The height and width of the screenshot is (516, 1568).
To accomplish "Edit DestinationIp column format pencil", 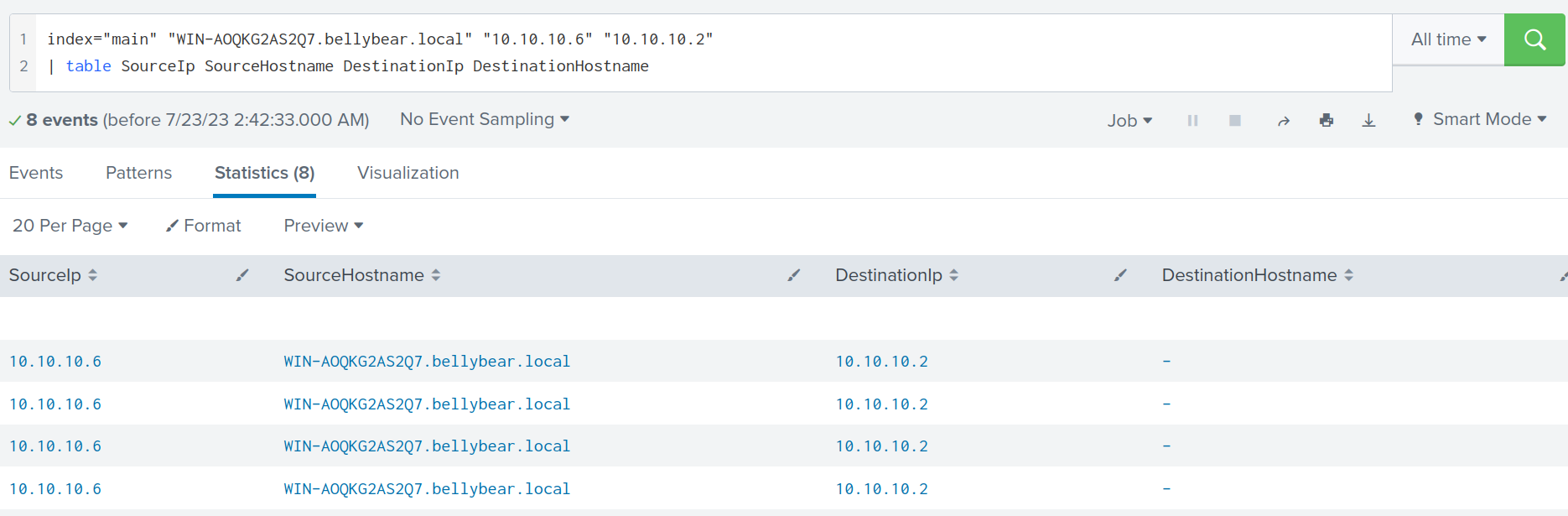I will click(1119, 275).
